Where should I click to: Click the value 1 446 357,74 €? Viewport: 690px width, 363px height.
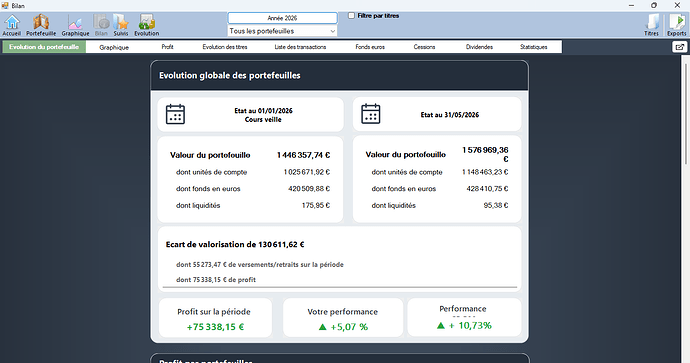click(304, 155)
